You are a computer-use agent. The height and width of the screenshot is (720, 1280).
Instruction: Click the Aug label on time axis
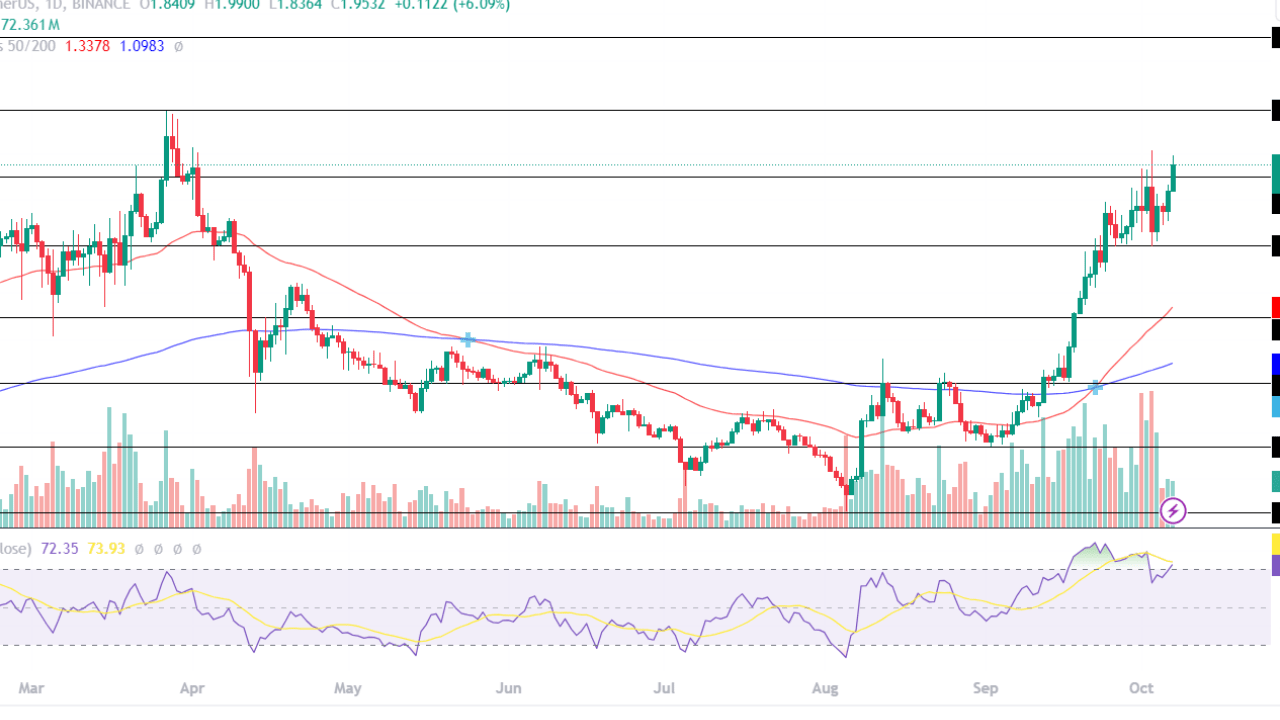click(x=825, y=688)
